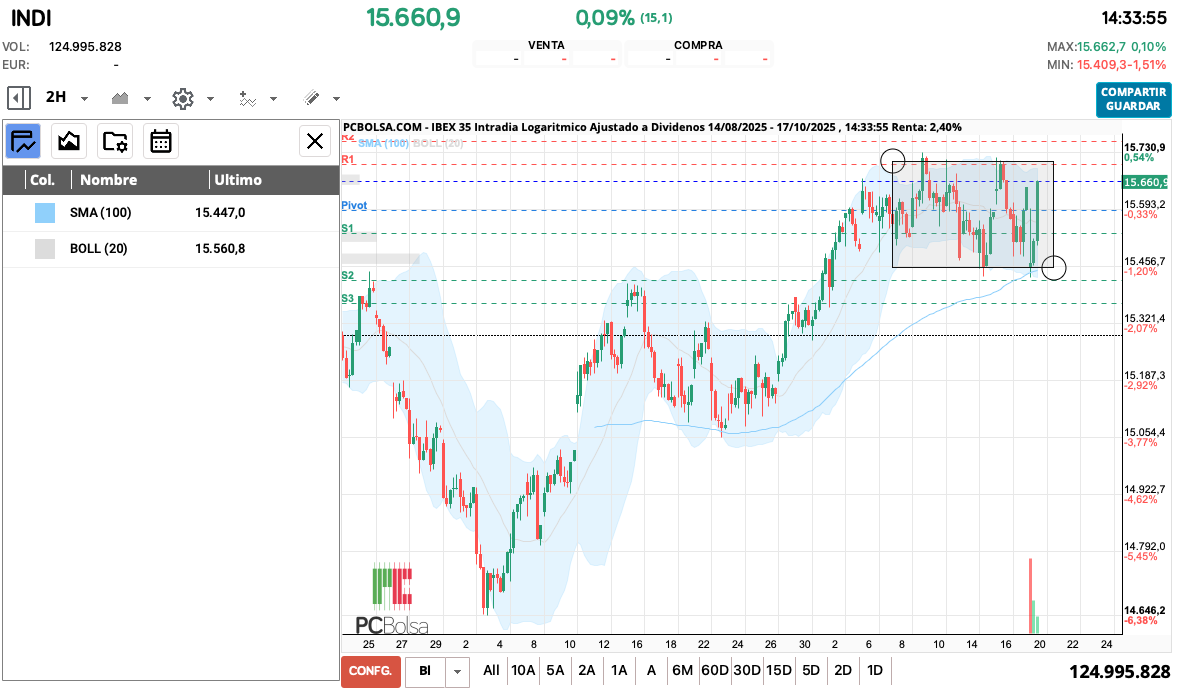Open the calendar panel icon
1187x693 pixels.
pos(161,141)
